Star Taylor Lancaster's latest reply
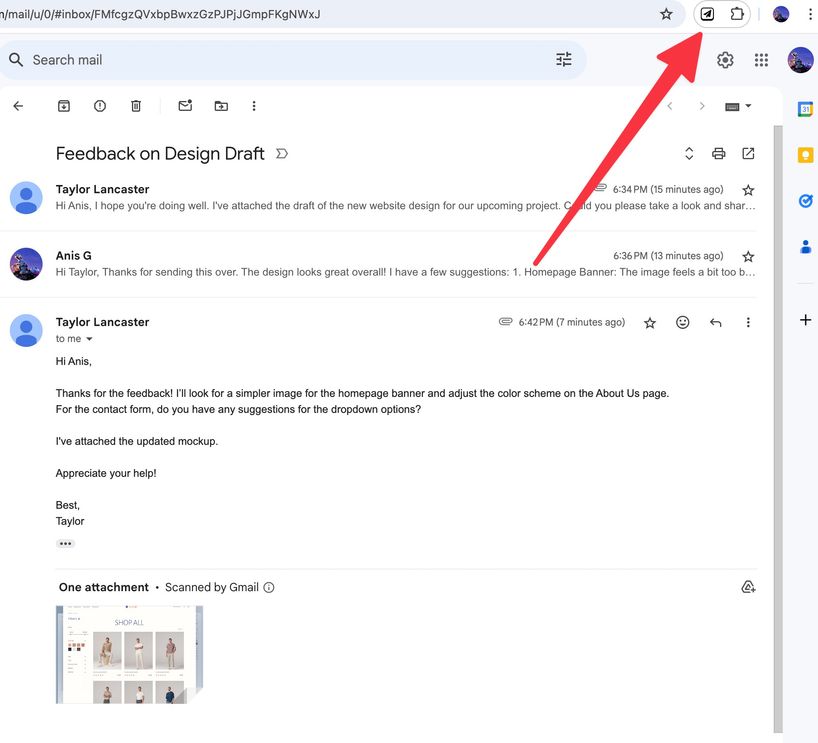 click(x=649, y=322)
